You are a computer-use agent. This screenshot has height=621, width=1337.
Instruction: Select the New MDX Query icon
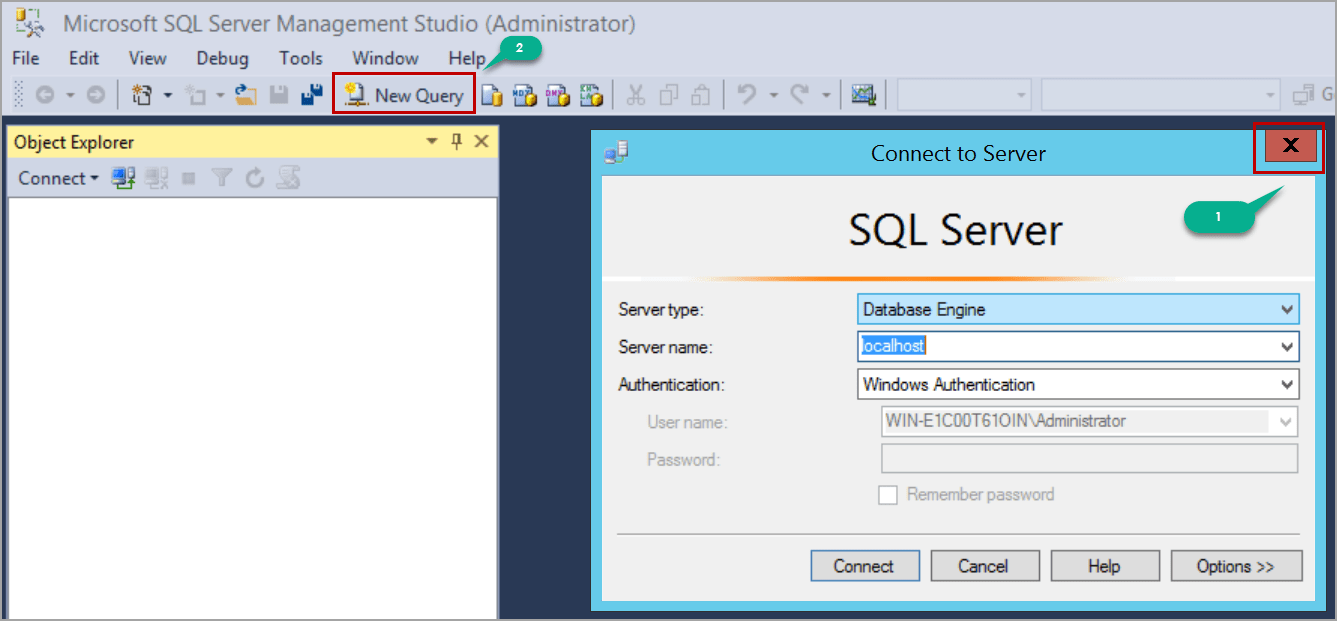click(525, 94)
